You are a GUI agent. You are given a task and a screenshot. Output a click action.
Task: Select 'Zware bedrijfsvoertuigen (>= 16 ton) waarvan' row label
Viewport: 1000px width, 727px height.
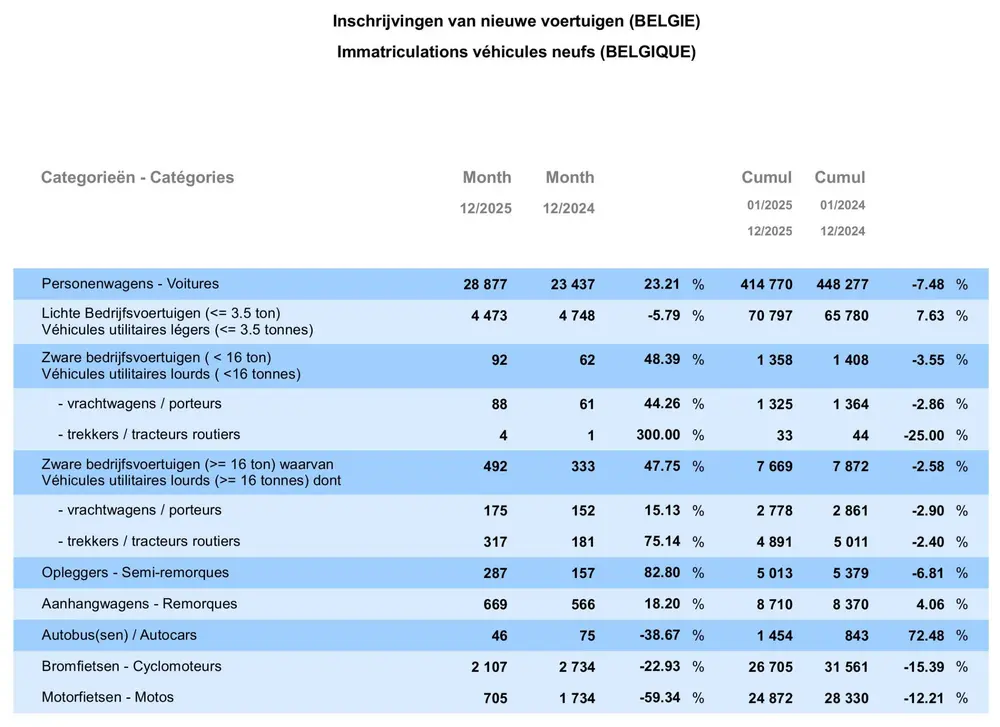coord(188,465)
